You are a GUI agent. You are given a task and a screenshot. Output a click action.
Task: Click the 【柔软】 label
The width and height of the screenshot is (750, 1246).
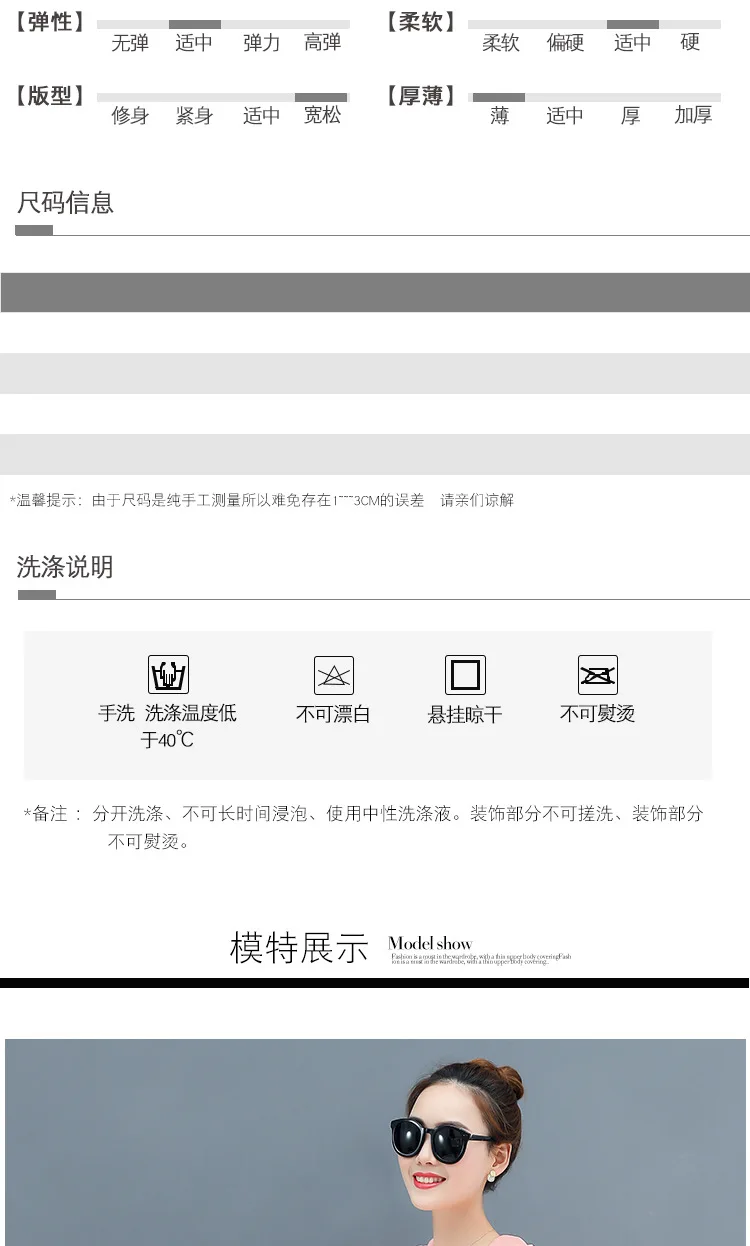point(421,22)
